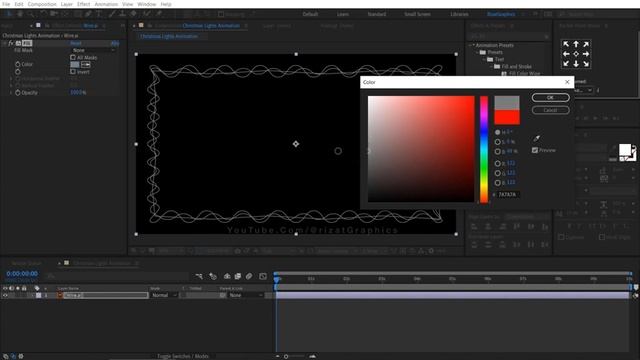Cancel the Color dialog
Viewport: 640px width, 360px height.
(x=550, y=110)
